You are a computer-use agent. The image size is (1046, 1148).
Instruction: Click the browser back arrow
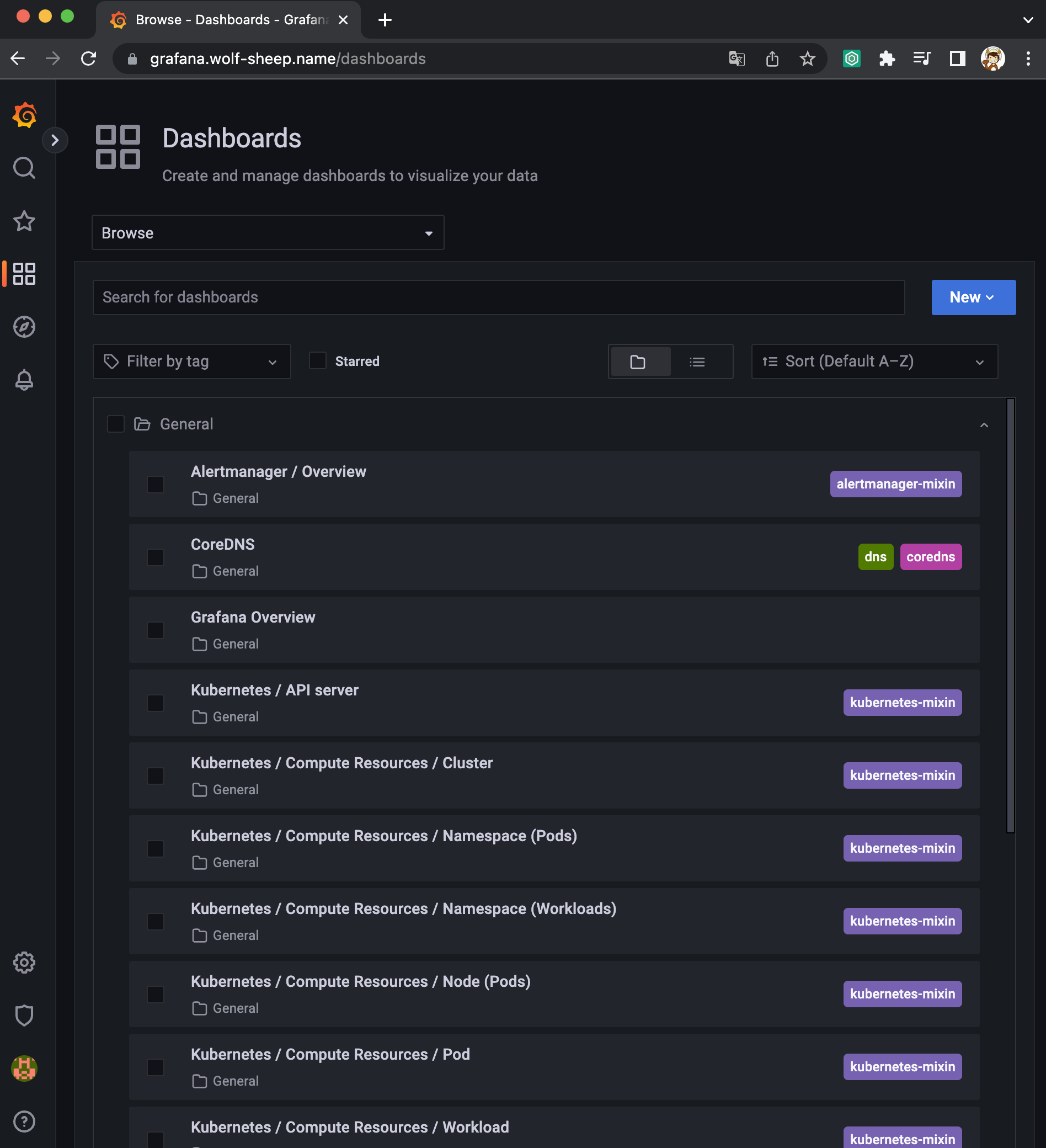18,59
